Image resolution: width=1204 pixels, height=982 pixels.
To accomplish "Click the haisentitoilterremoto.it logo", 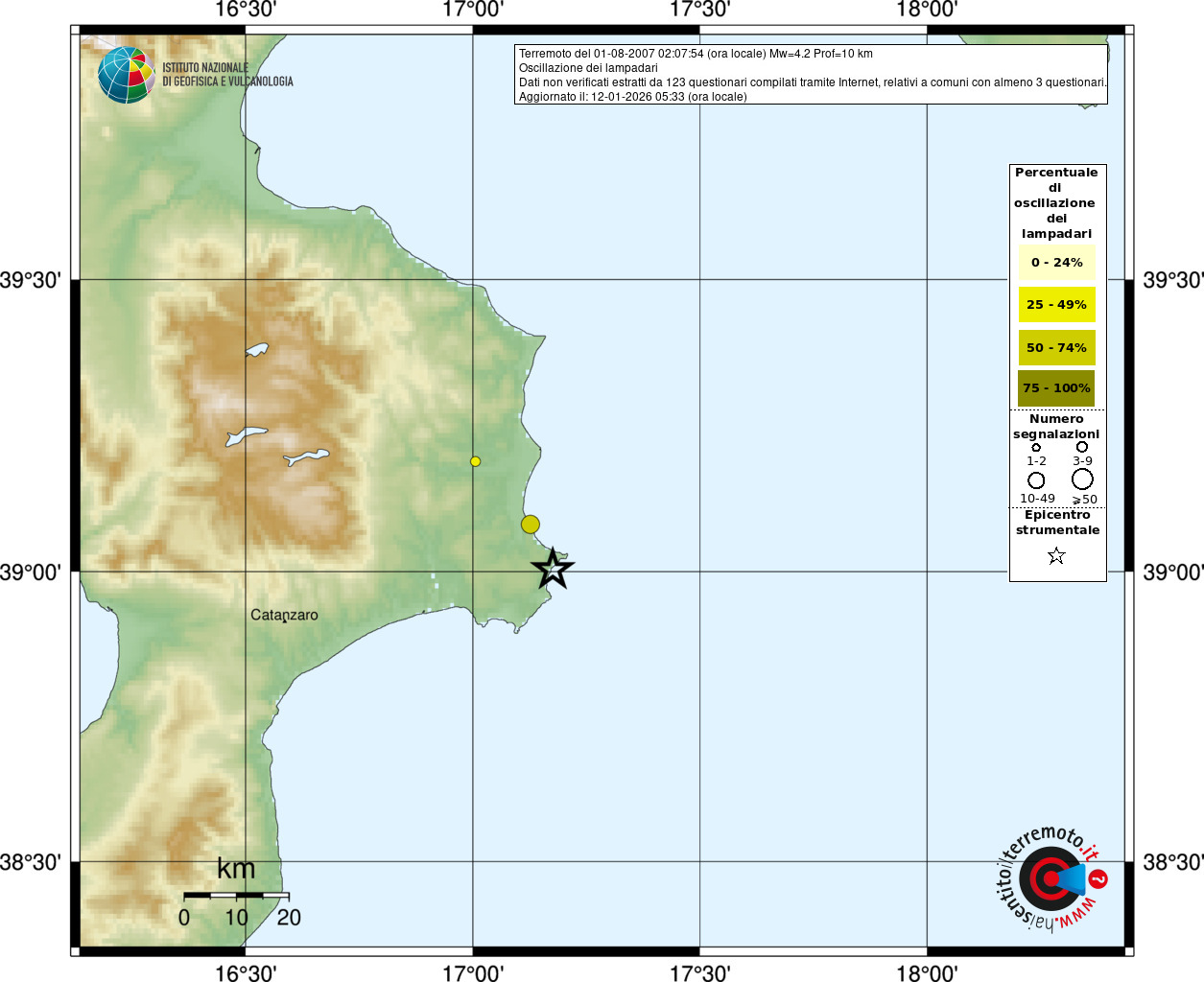I will coord(1051,877).
